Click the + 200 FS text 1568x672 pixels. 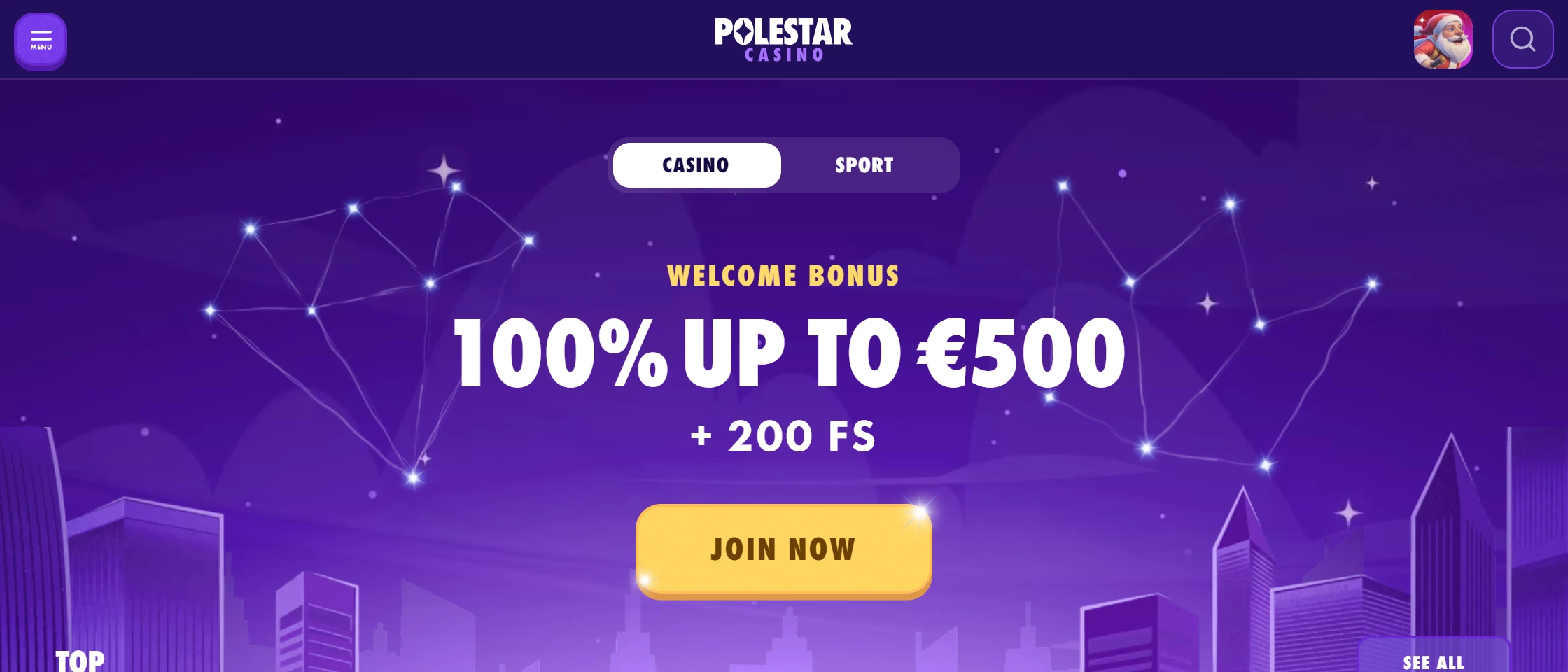[x=783, y=436]
